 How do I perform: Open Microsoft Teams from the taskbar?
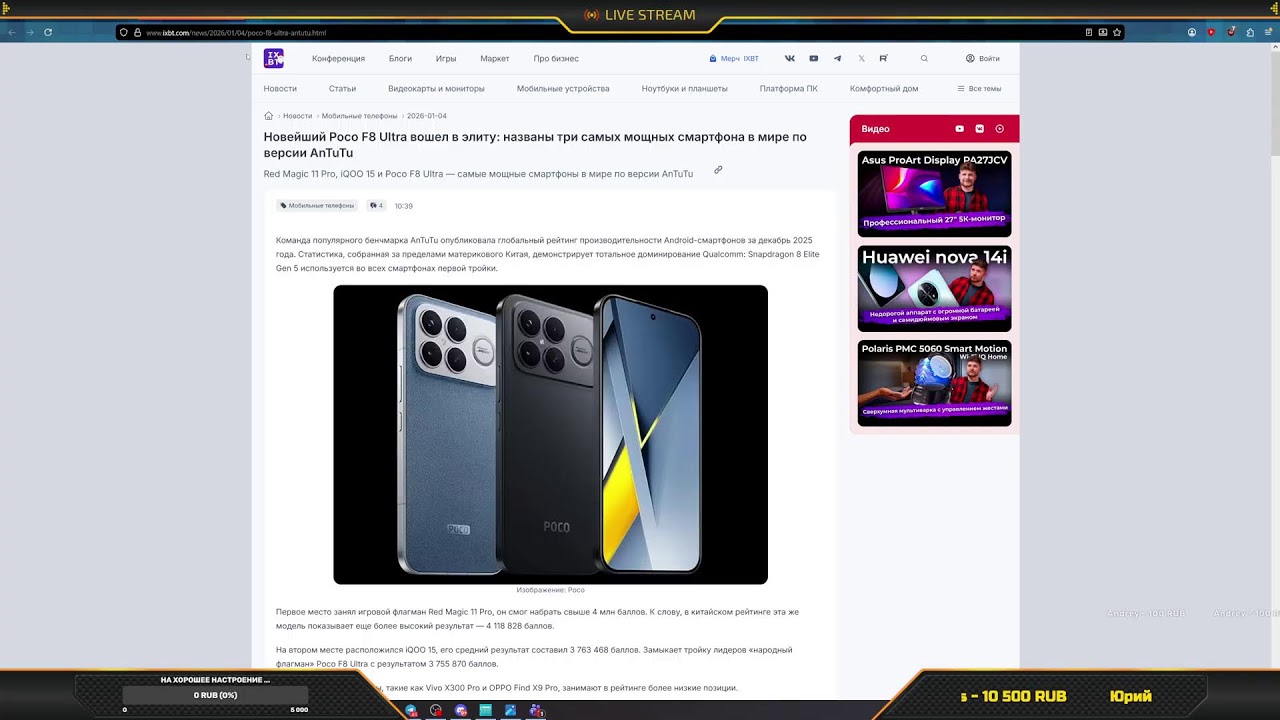(x=536, y=710)
